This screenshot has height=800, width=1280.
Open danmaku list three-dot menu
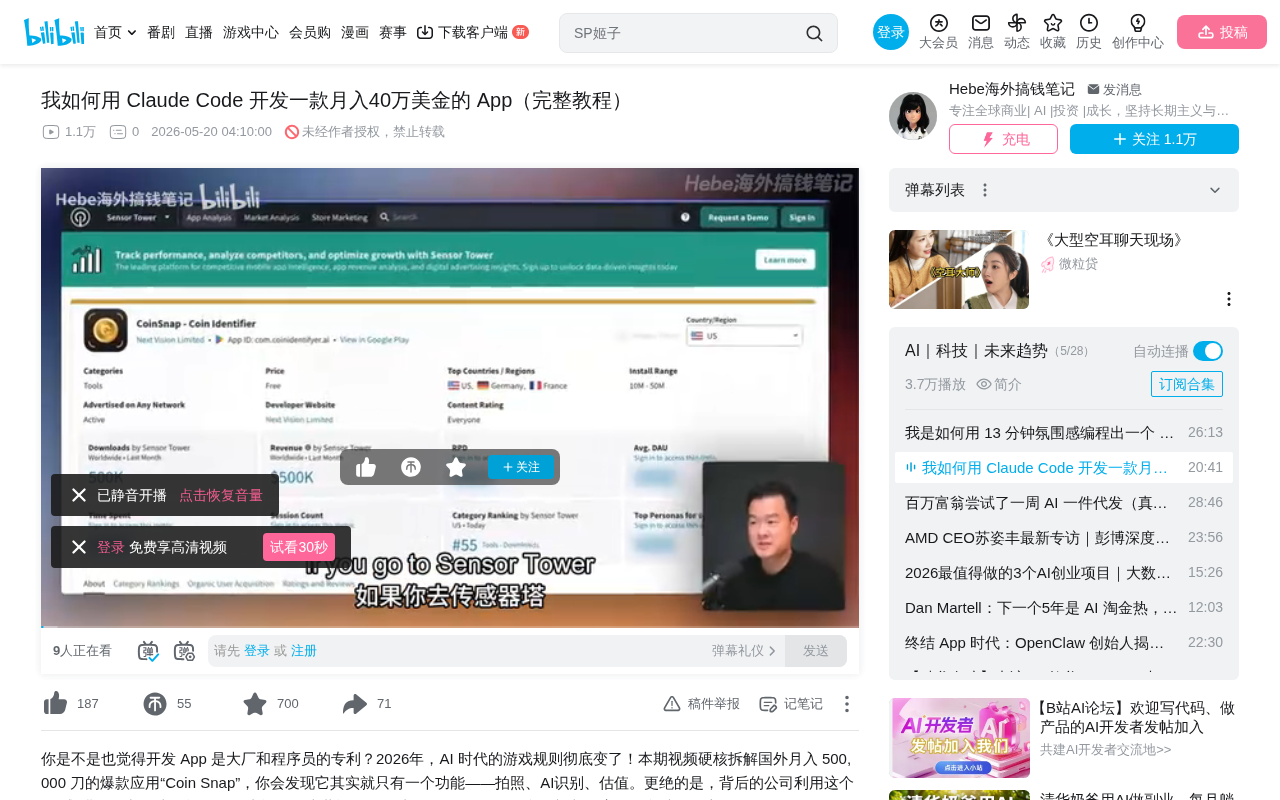coord(985,190)
